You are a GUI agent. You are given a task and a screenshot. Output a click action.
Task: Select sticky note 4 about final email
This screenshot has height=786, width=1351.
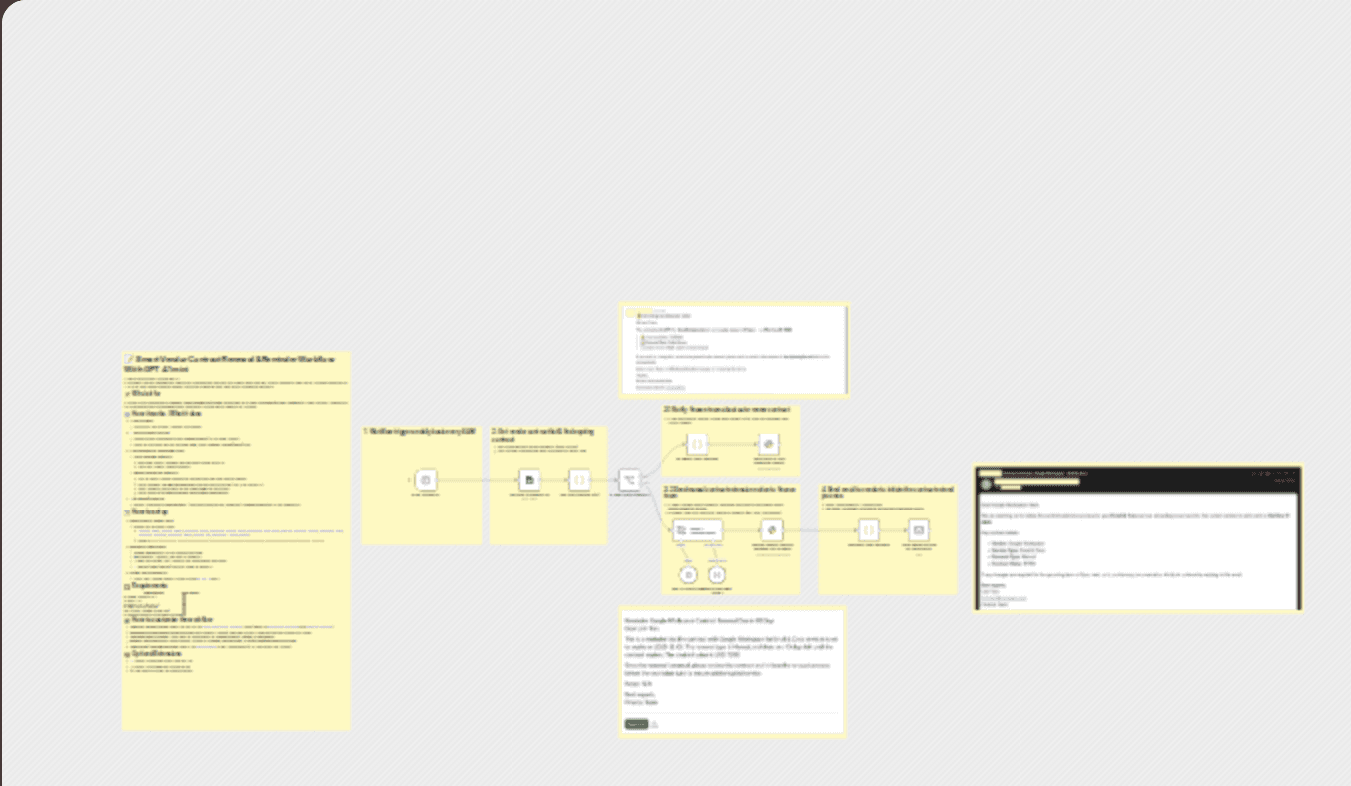[889, 540]
